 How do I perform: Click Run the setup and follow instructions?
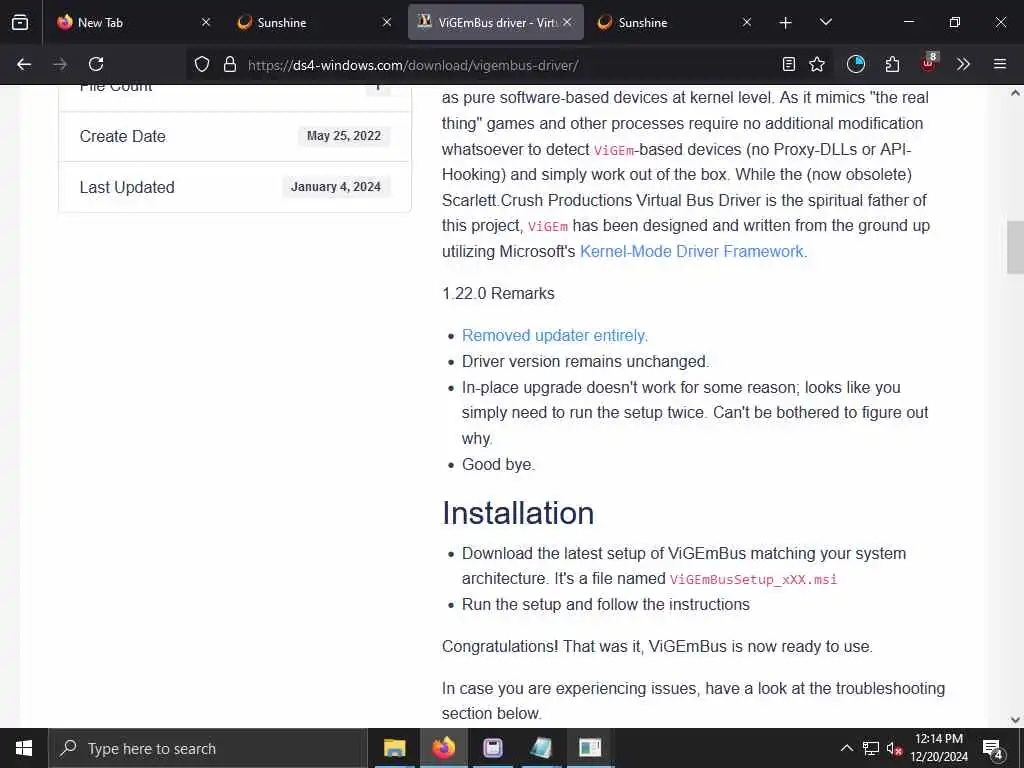point(605,605)
